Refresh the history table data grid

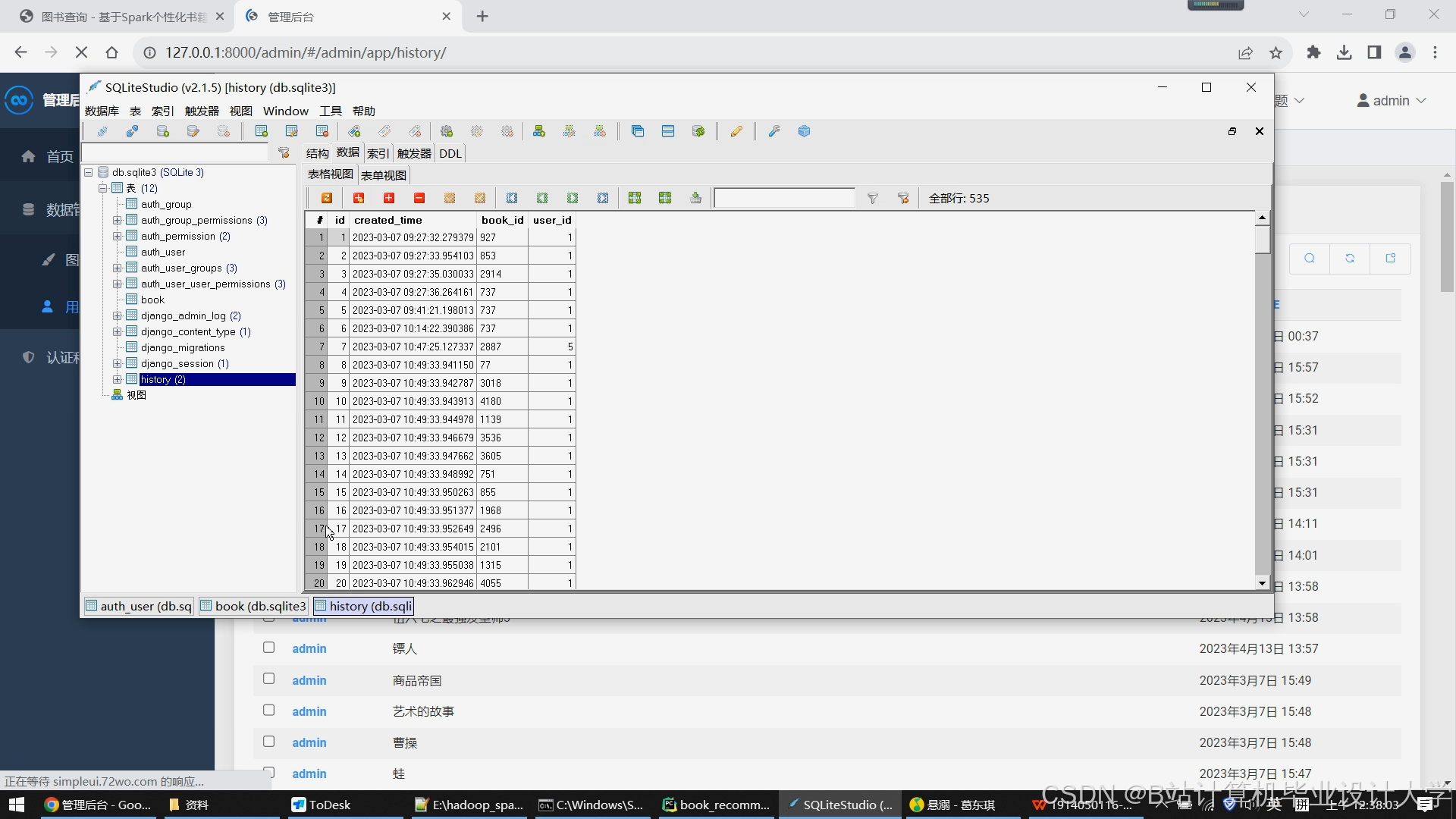(327, 198)
